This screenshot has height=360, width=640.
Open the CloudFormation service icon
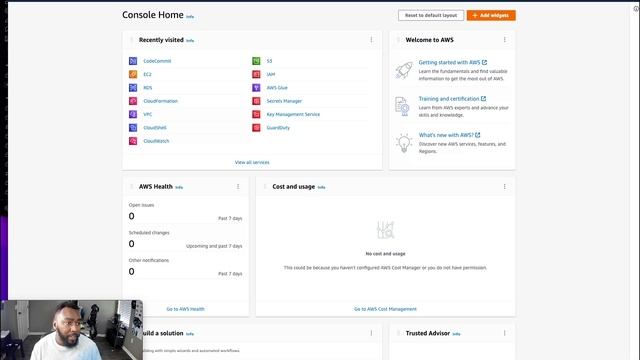133,101
